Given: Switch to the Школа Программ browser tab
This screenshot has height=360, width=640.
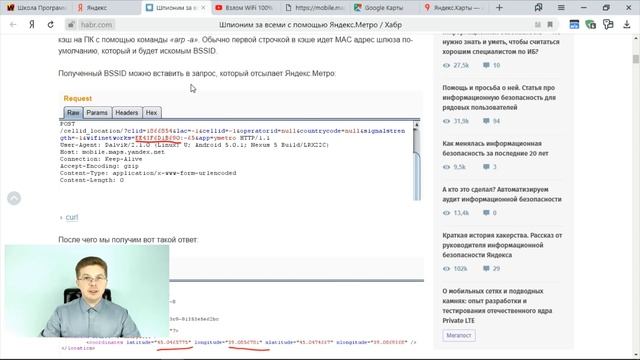Looking at the screenshot, I should [x=36, y=8].
